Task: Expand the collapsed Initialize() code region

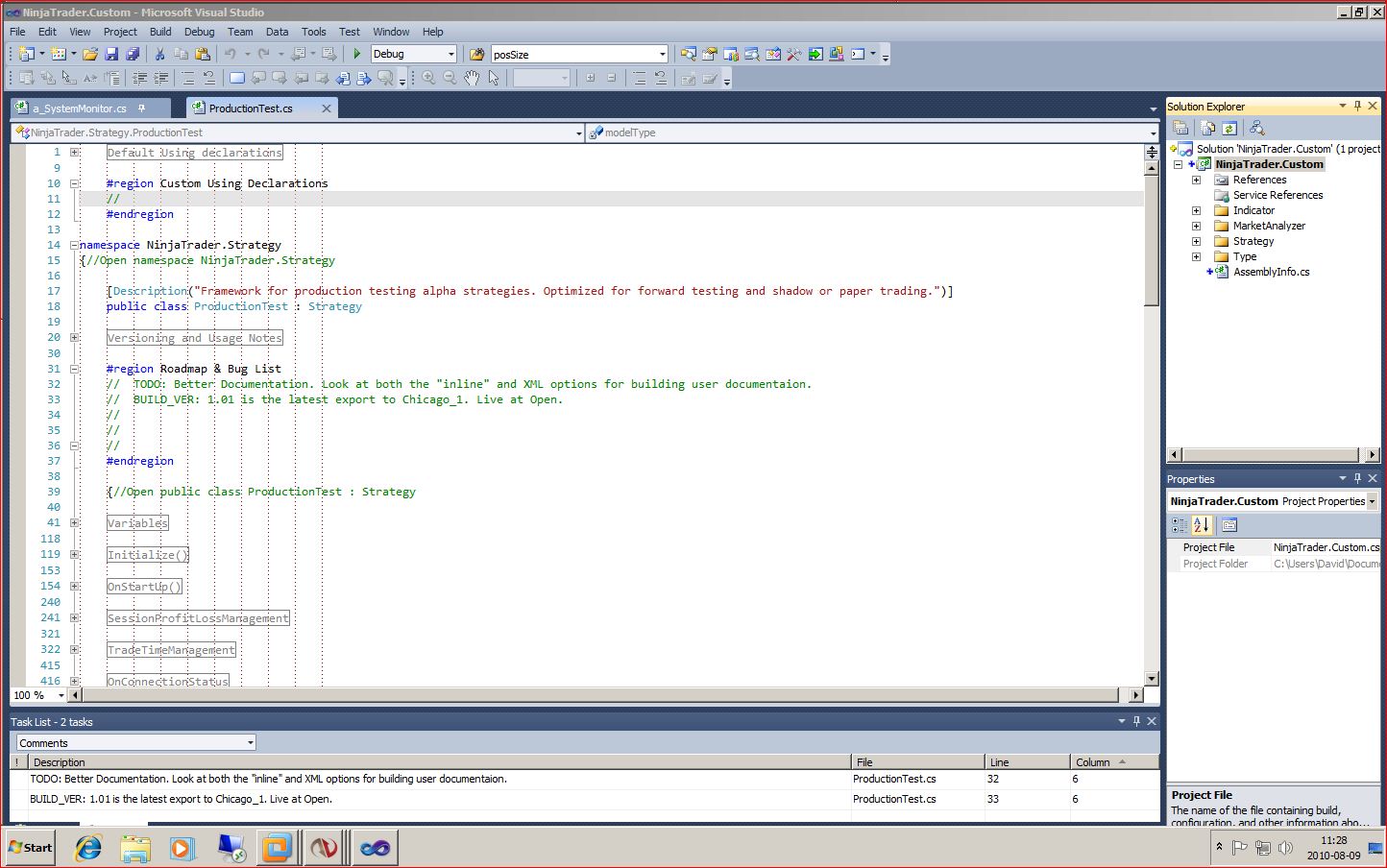Action: 74,554
